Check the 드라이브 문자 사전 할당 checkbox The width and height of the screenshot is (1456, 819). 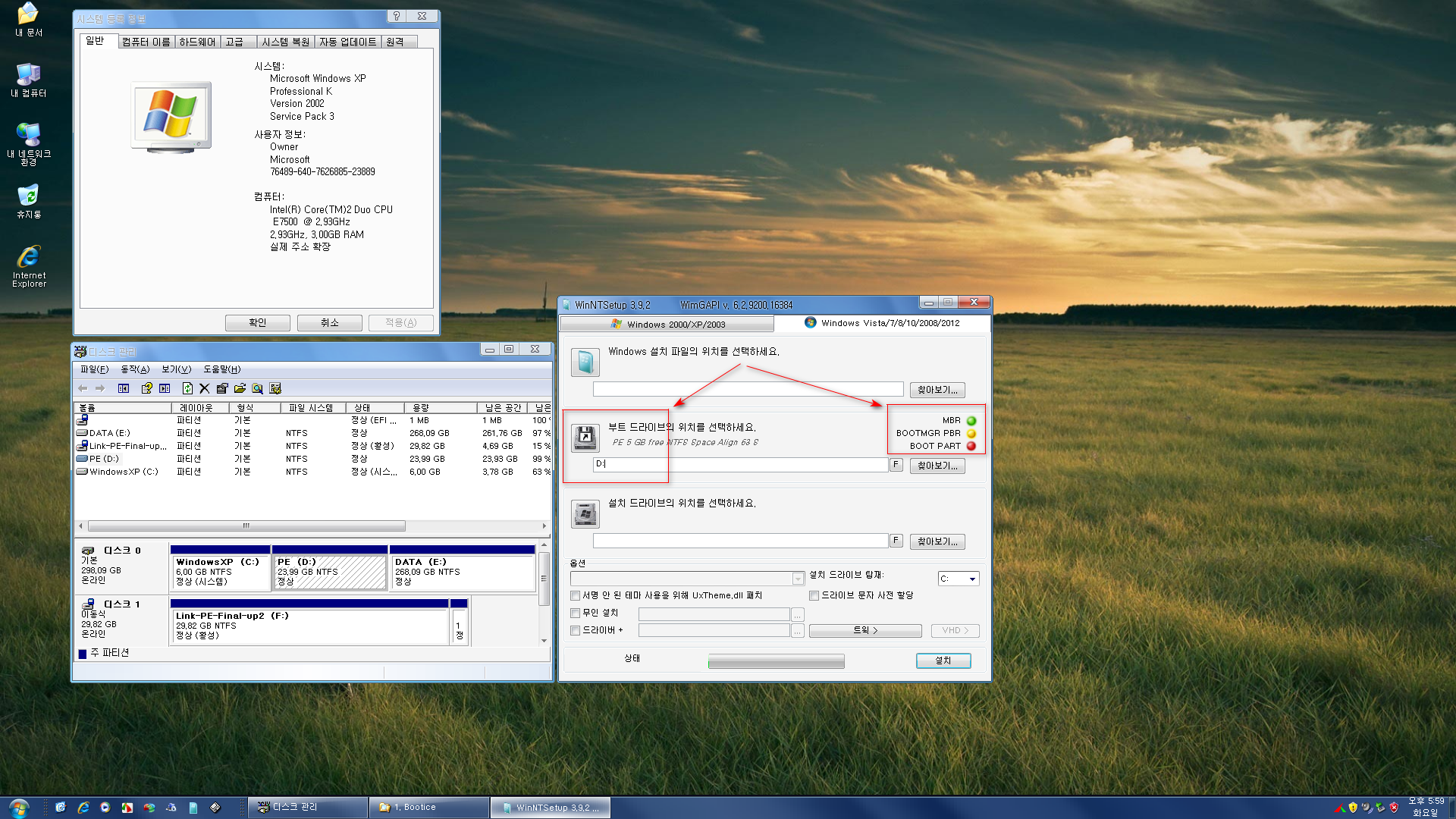tap(814, 596)
